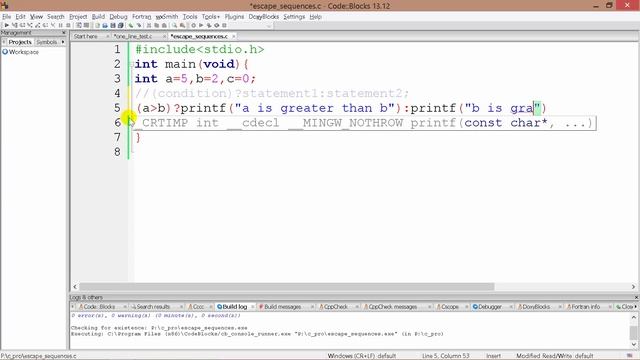Viewport: 640px width, 360px height.
Task: Click the Copy toolbar icon
Action: click(x=157, y=25)
